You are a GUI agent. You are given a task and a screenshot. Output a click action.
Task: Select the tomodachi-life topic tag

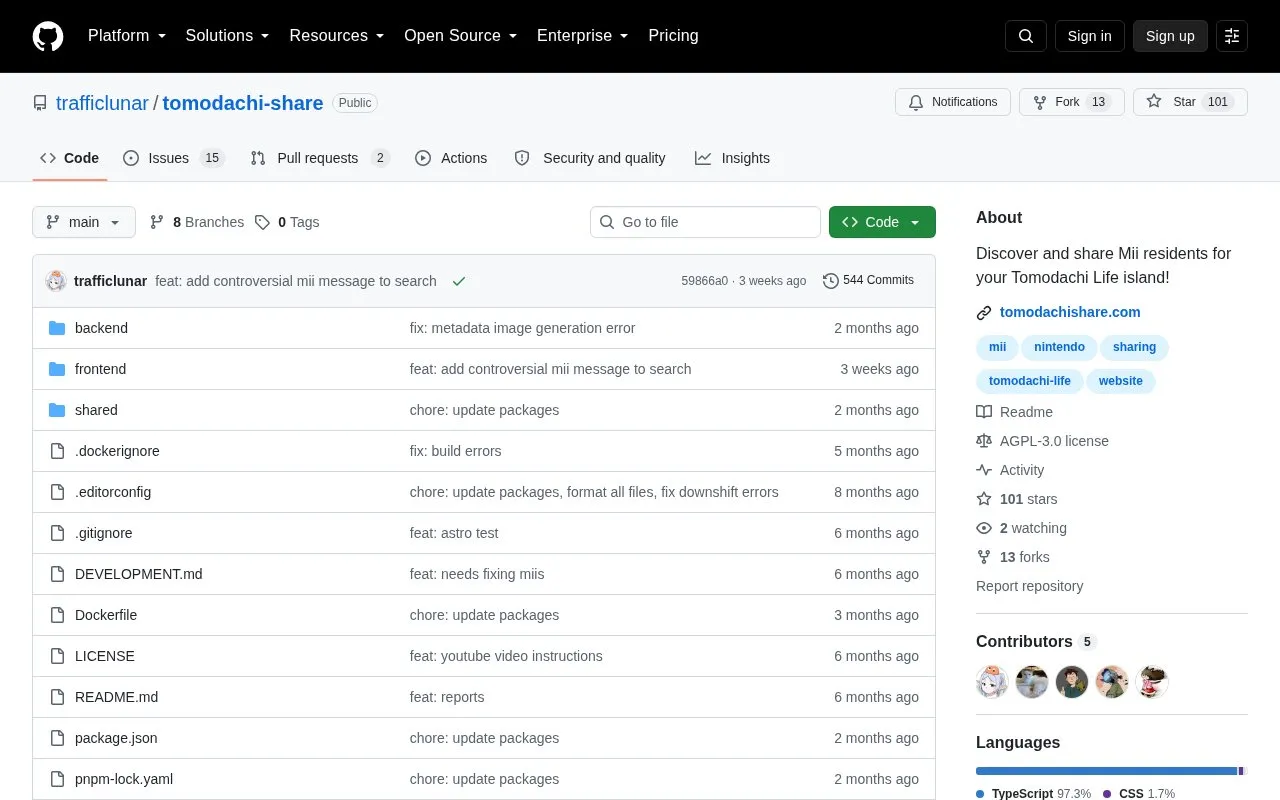click(1029, 381)
